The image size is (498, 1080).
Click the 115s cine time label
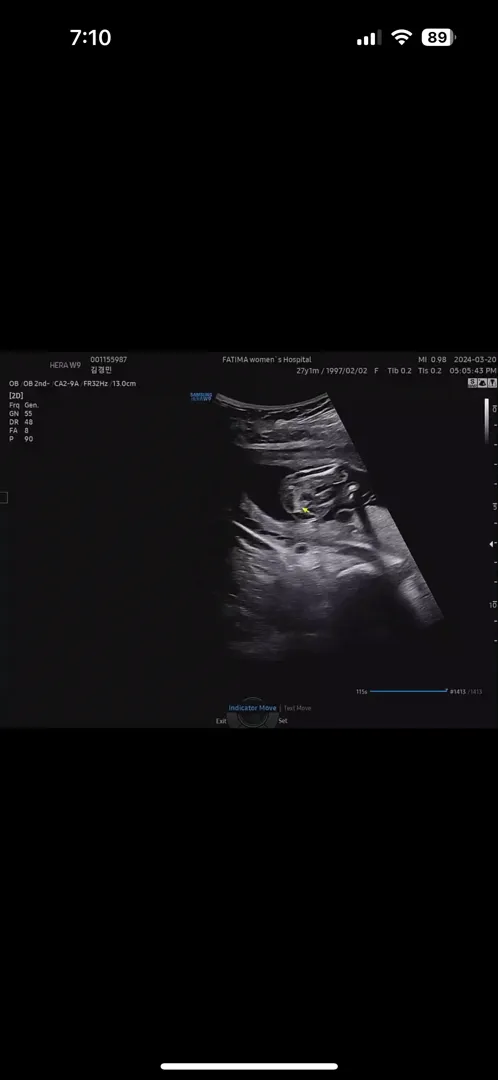pyautogui.click(x=362, y=692)
